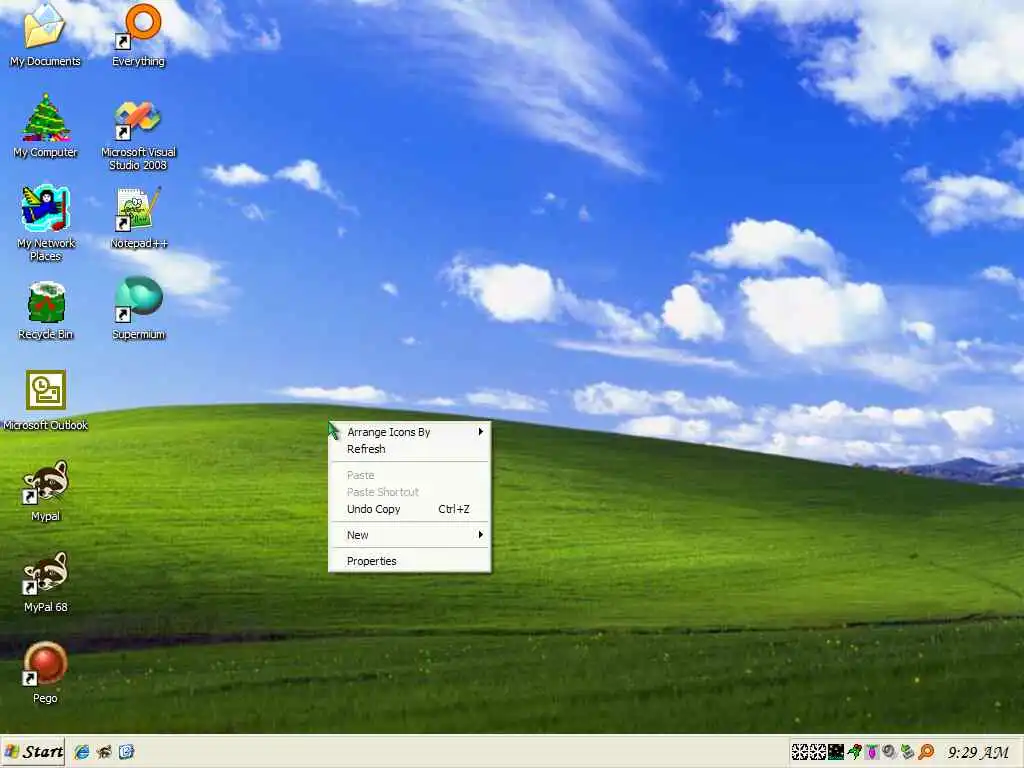Select the Pego red ball shortcut
This screenshot has height=768, width=1024.
pyautogui.click(x=45, y=673)
